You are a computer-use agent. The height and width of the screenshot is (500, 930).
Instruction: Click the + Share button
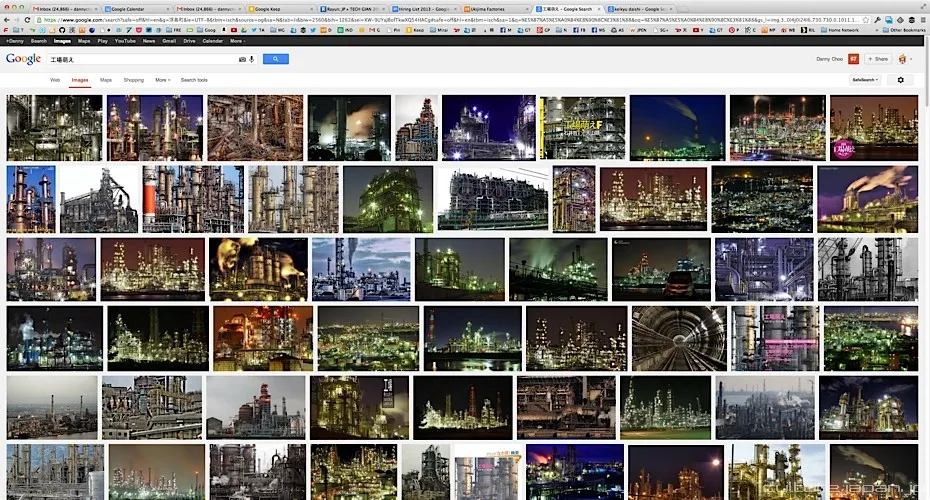878,59
